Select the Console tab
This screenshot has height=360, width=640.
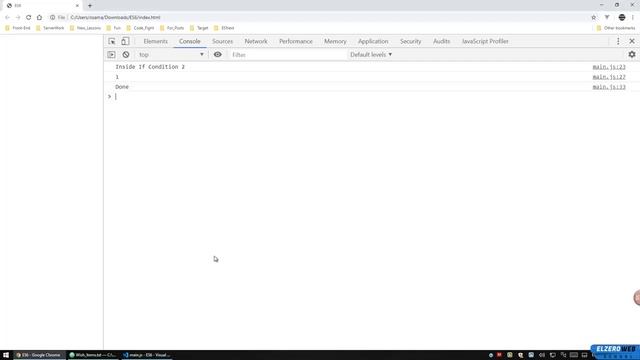click(189, 41)
